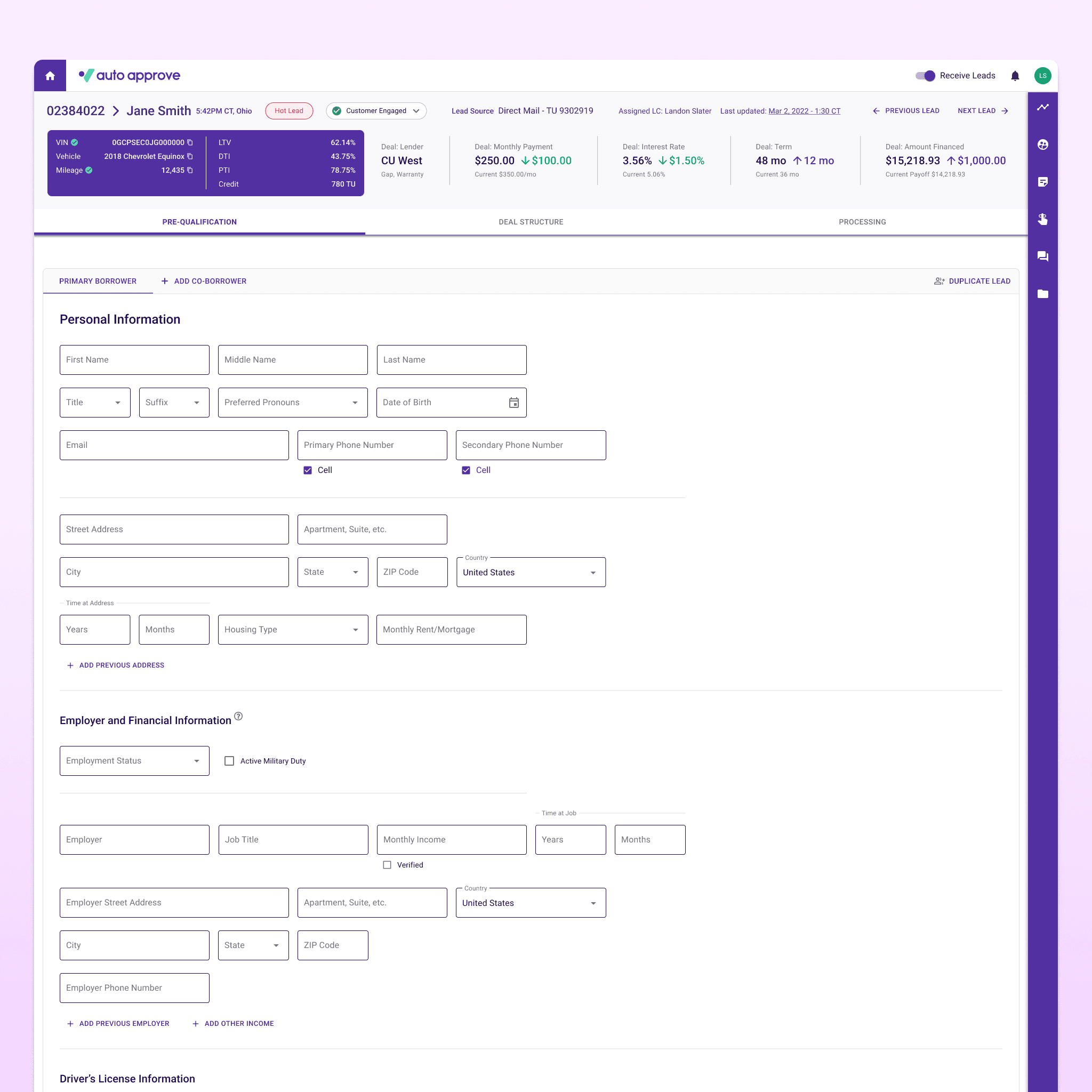
Task: Open the chat messages sidebar icon
Action: [x=1042, y=256]
